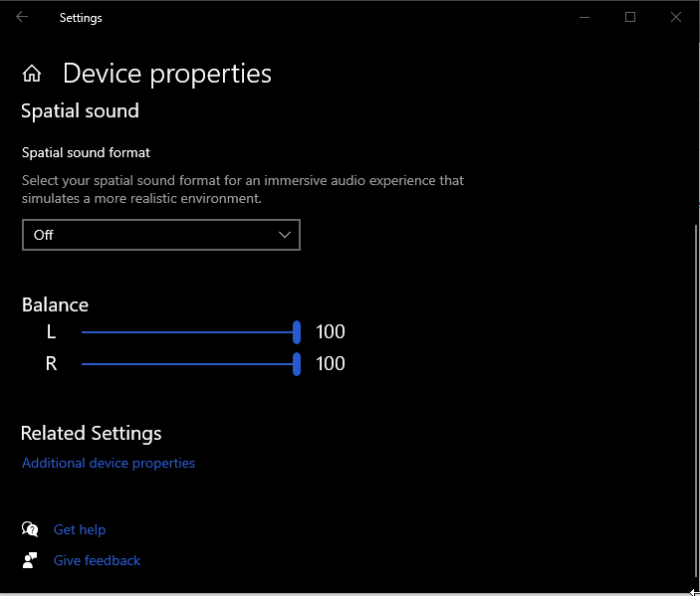Viewport: 700px width, 596px height.
Task: Click the Get help chat bubble icon
Action: point(30,530)
